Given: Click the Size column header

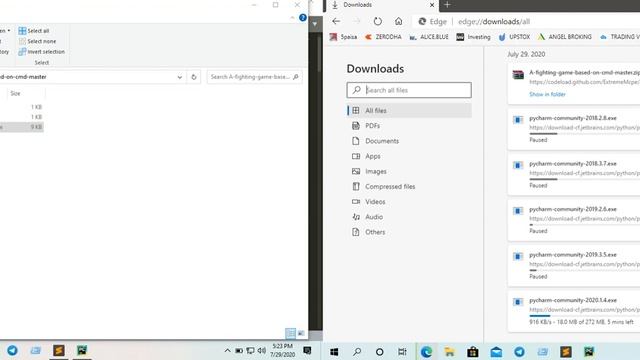Looking at the screenshot, I should click(16, 93).
